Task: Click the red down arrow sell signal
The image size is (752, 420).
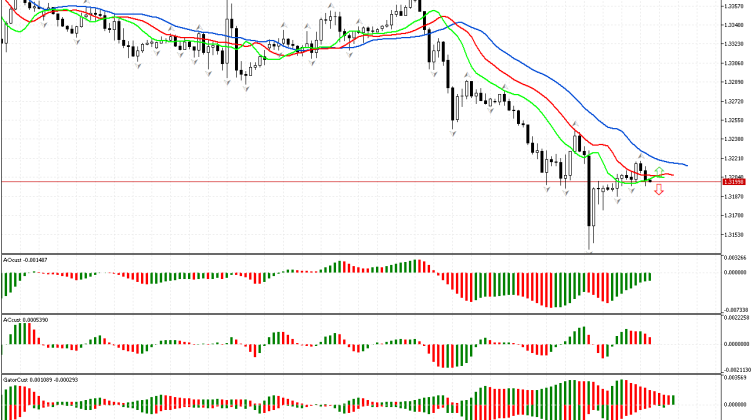Action: click(x=659, y=189)
